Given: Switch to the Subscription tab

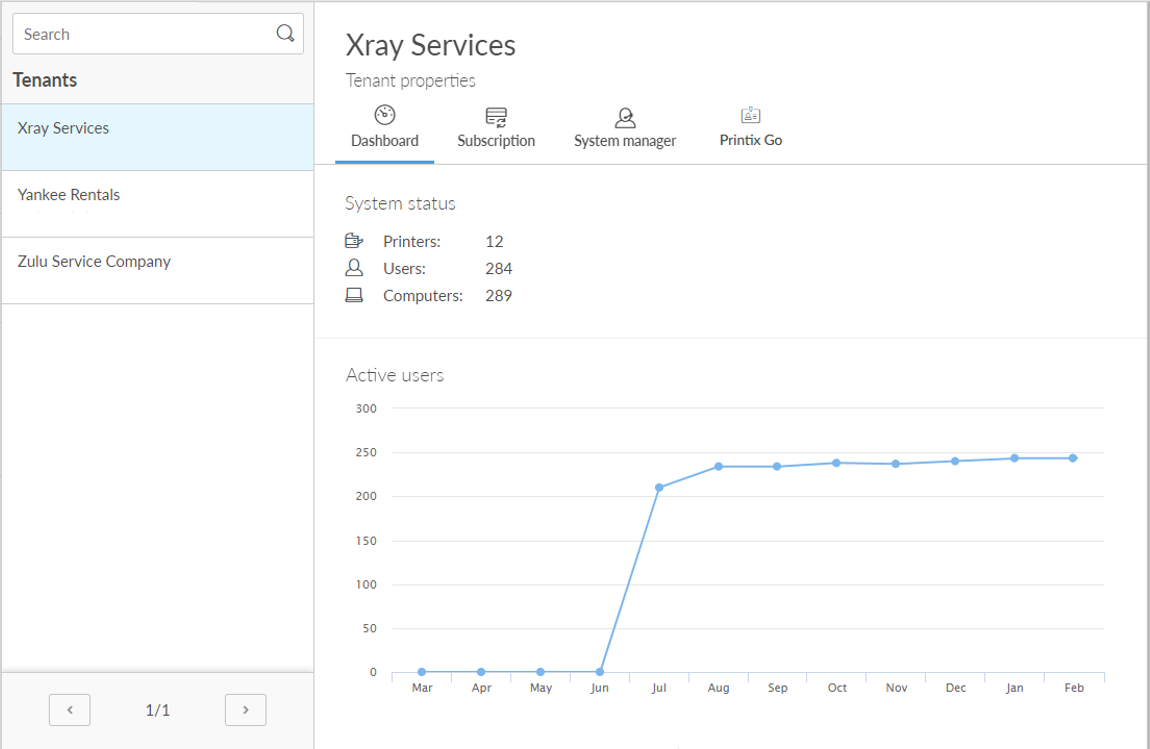Looking at the screenshot, I should (x=496, y=141).
